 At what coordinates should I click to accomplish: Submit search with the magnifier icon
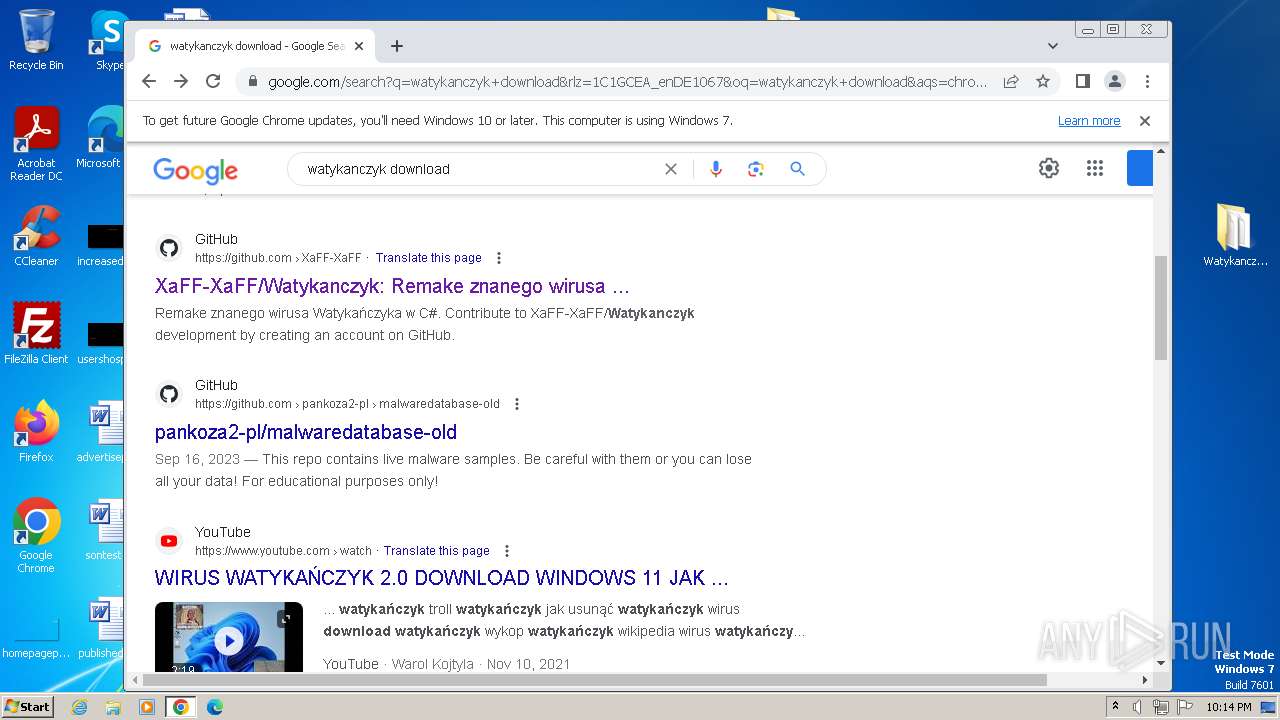coord(797,169)
